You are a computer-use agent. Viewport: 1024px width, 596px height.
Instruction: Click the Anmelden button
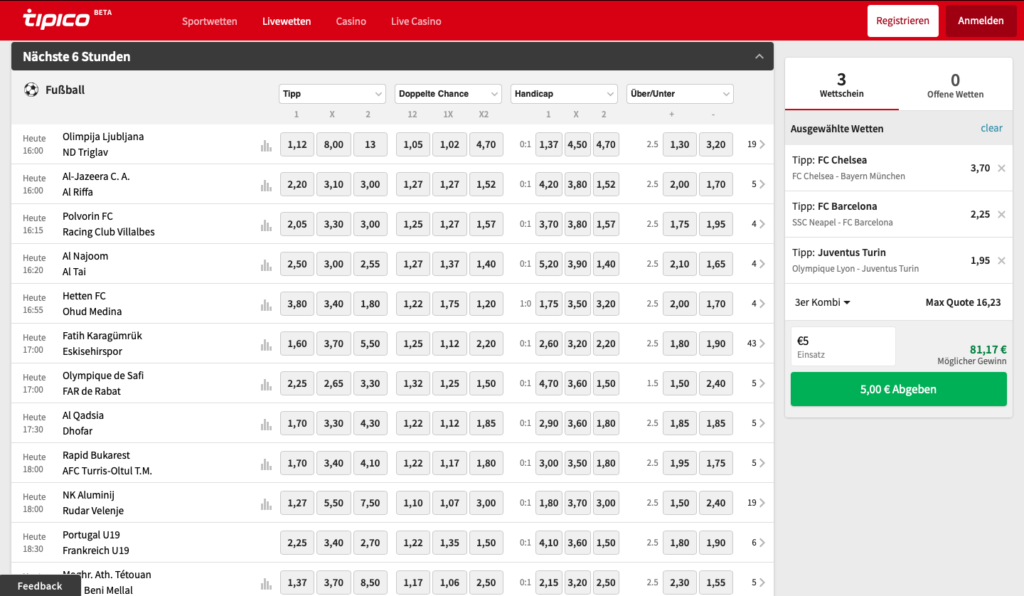coord(980,21)
